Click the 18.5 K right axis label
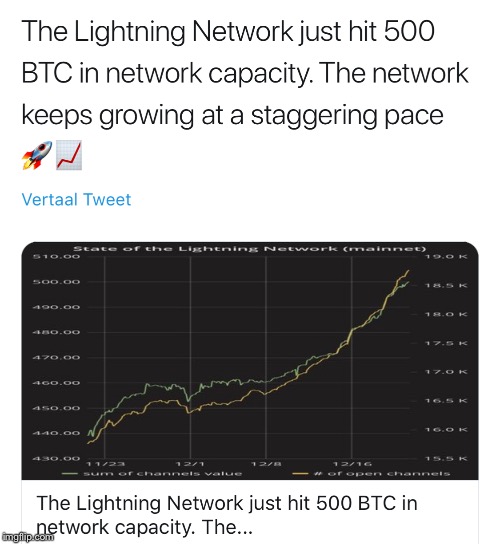Viewport: 500px width, 544px height. point(447,286)
